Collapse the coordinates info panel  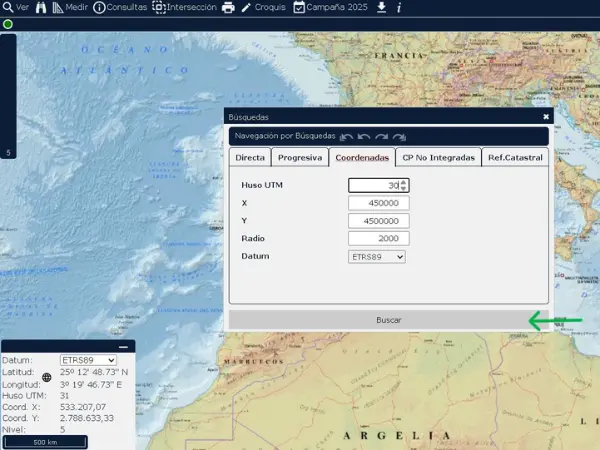click(123, 346)
